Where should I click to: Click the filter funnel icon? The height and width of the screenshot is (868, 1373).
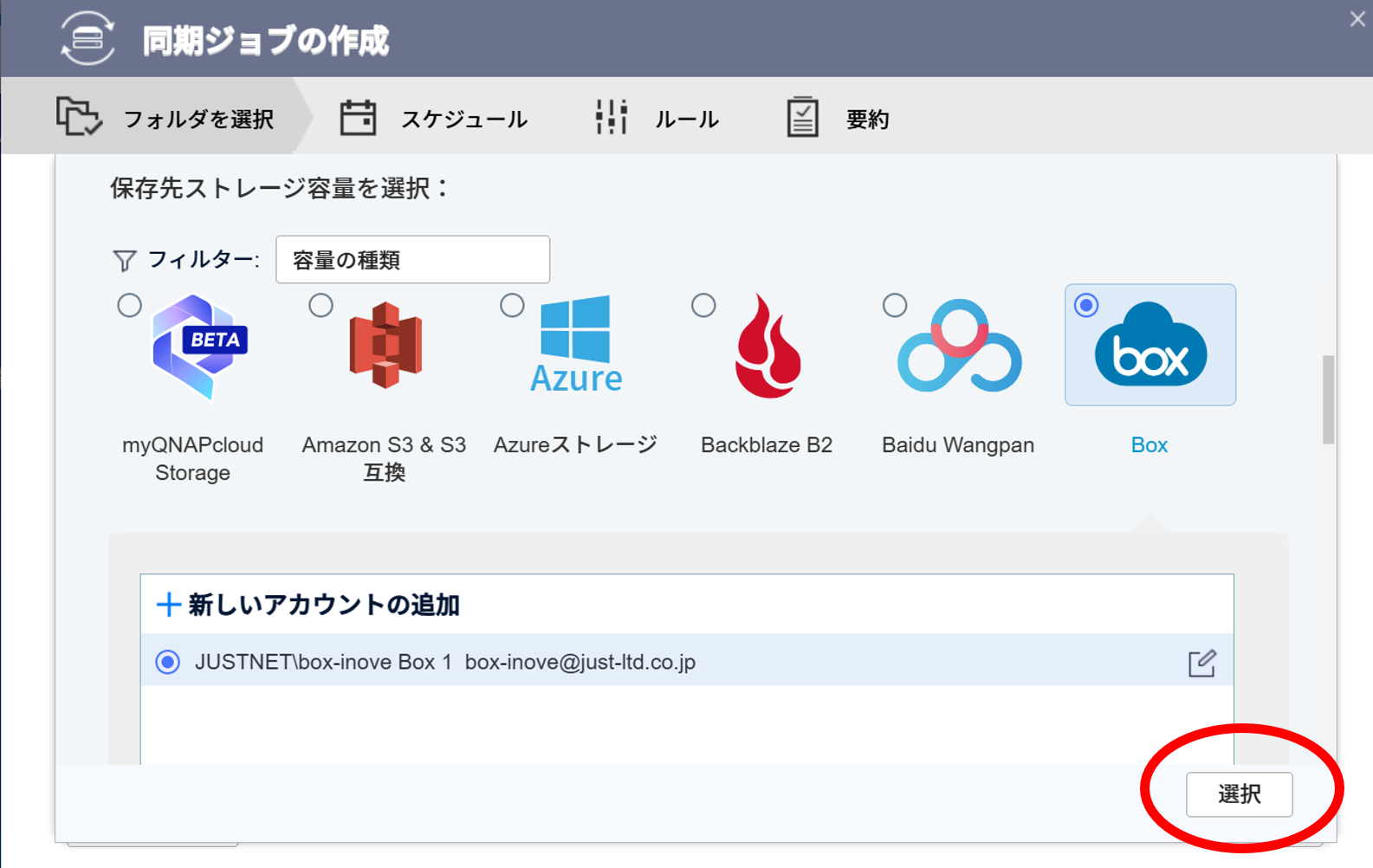click(x=125, y=260)
